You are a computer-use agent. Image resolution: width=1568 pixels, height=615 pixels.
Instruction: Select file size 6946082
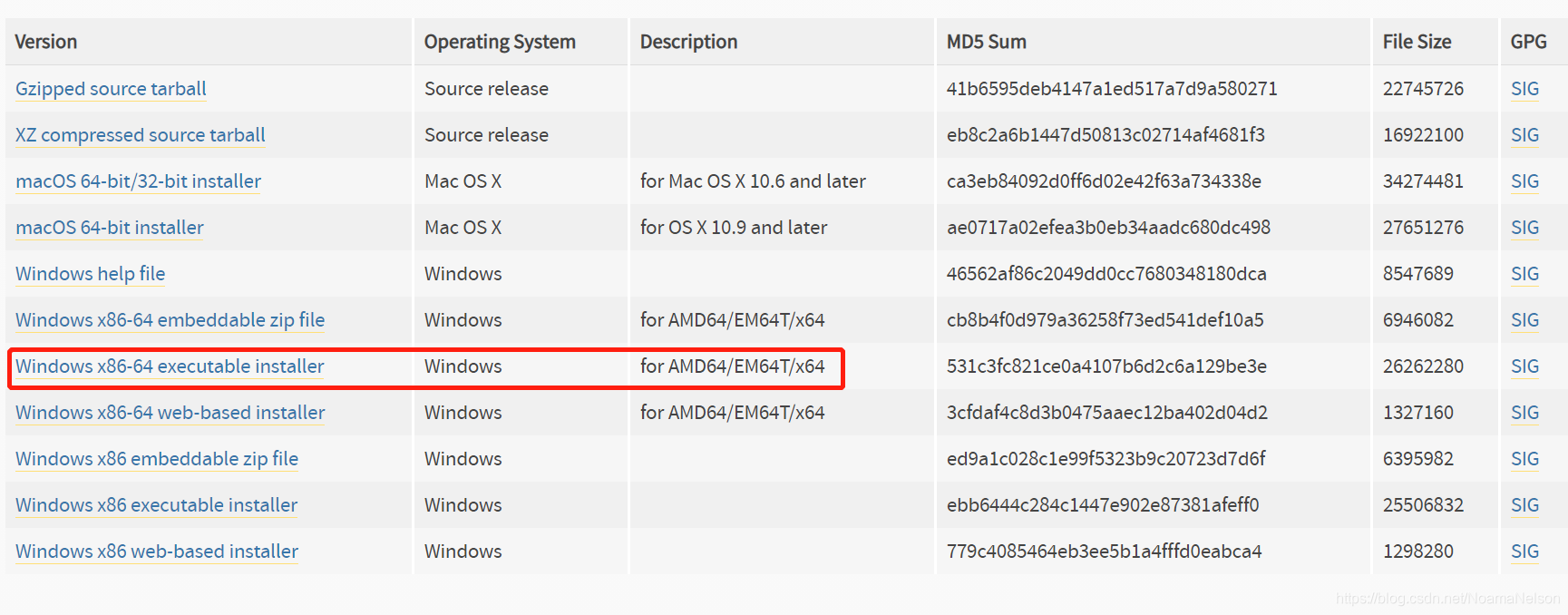coord(1418,320)
